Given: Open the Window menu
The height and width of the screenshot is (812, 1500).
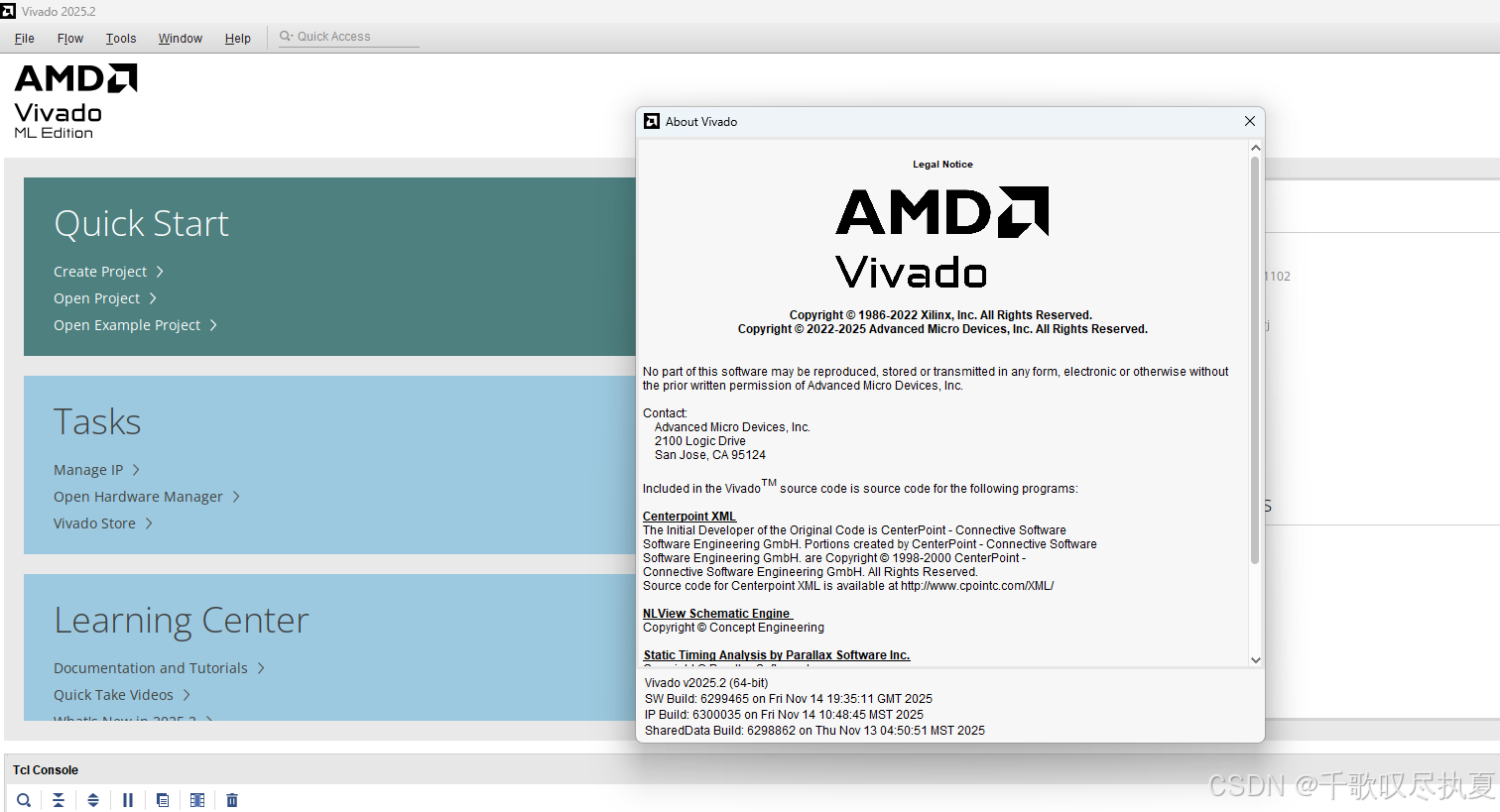Looking at the screenshot, I should pyautogui.click(x=181, y=38).
